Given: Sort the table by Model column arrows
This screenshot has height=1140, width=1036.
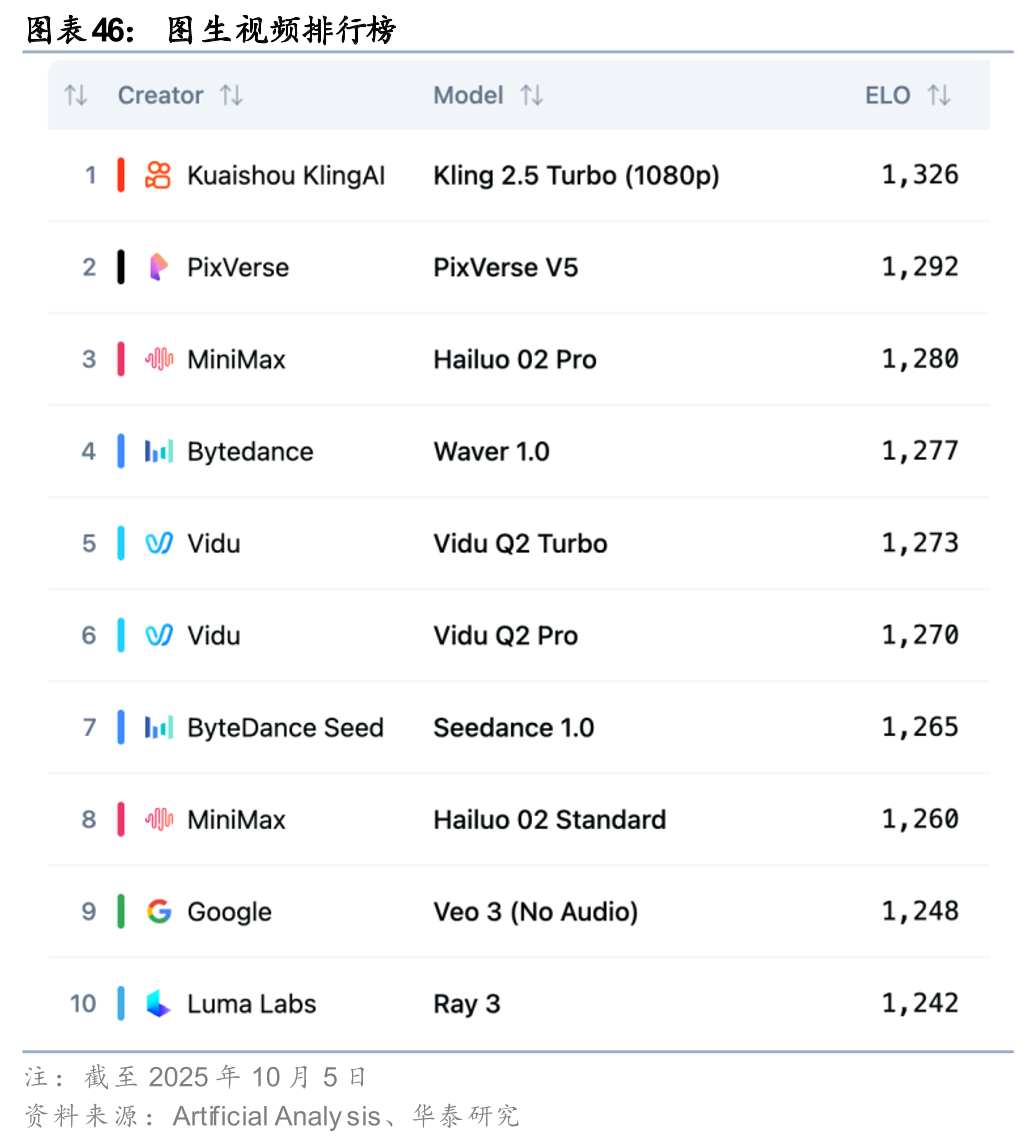Looking at the screenshot, I should [532, 95].
